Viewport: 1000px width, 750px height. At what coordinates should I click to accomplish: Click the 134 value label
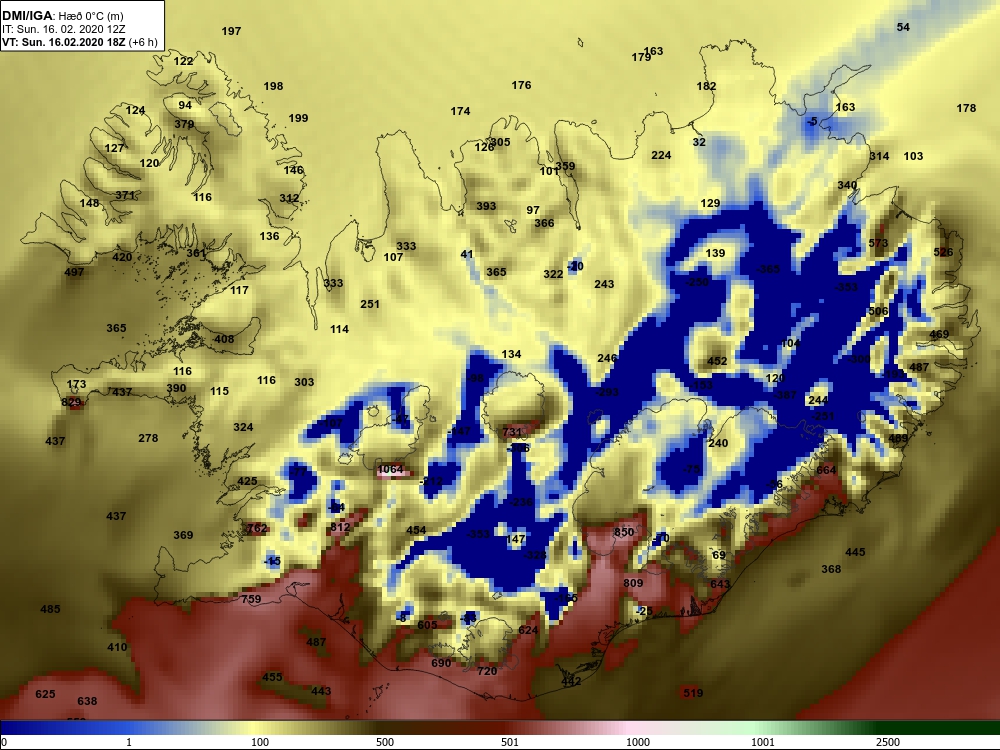pyautogui.click(x=511, y=354)
